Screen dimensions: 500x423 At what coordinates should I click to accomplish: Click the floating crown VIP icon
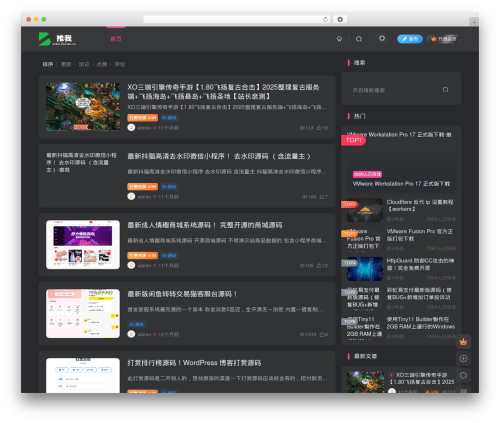coord(463,342)
